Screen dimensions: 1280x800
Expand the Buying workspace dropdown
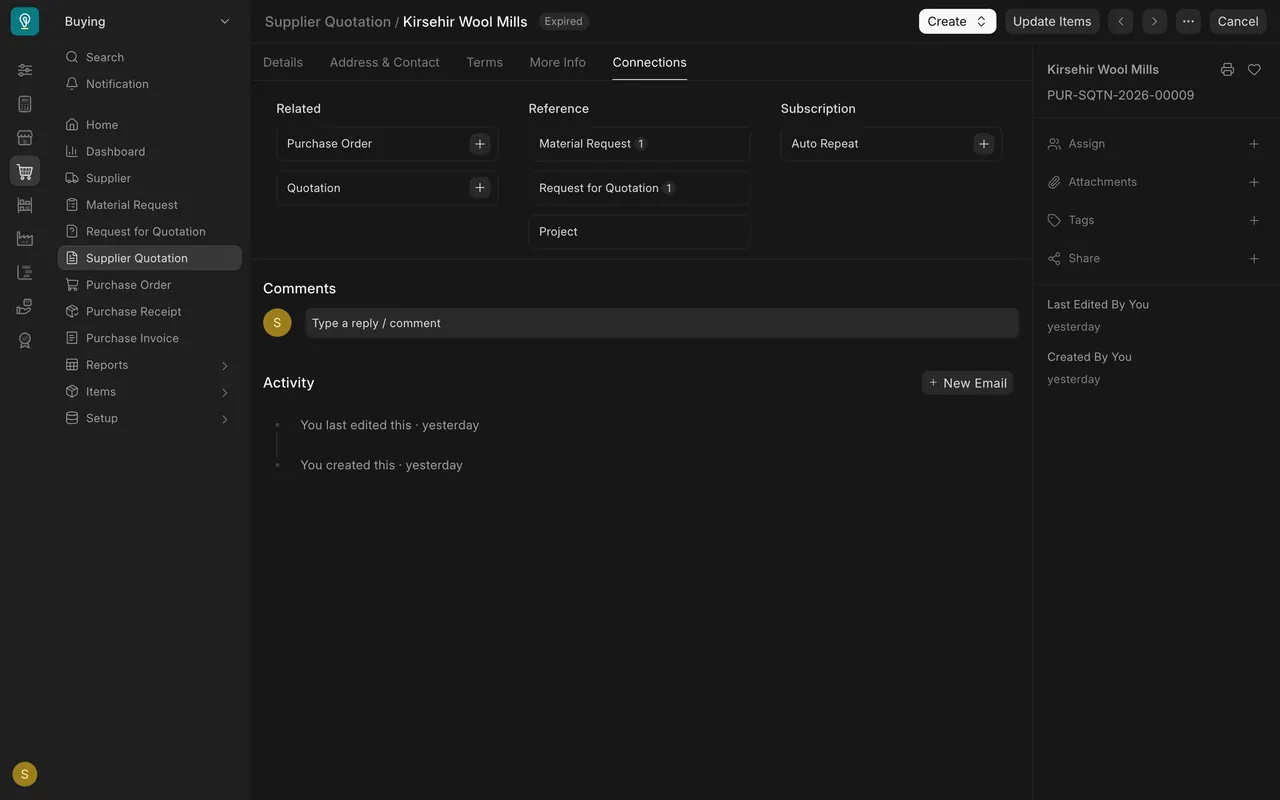[x=147, y=21]
